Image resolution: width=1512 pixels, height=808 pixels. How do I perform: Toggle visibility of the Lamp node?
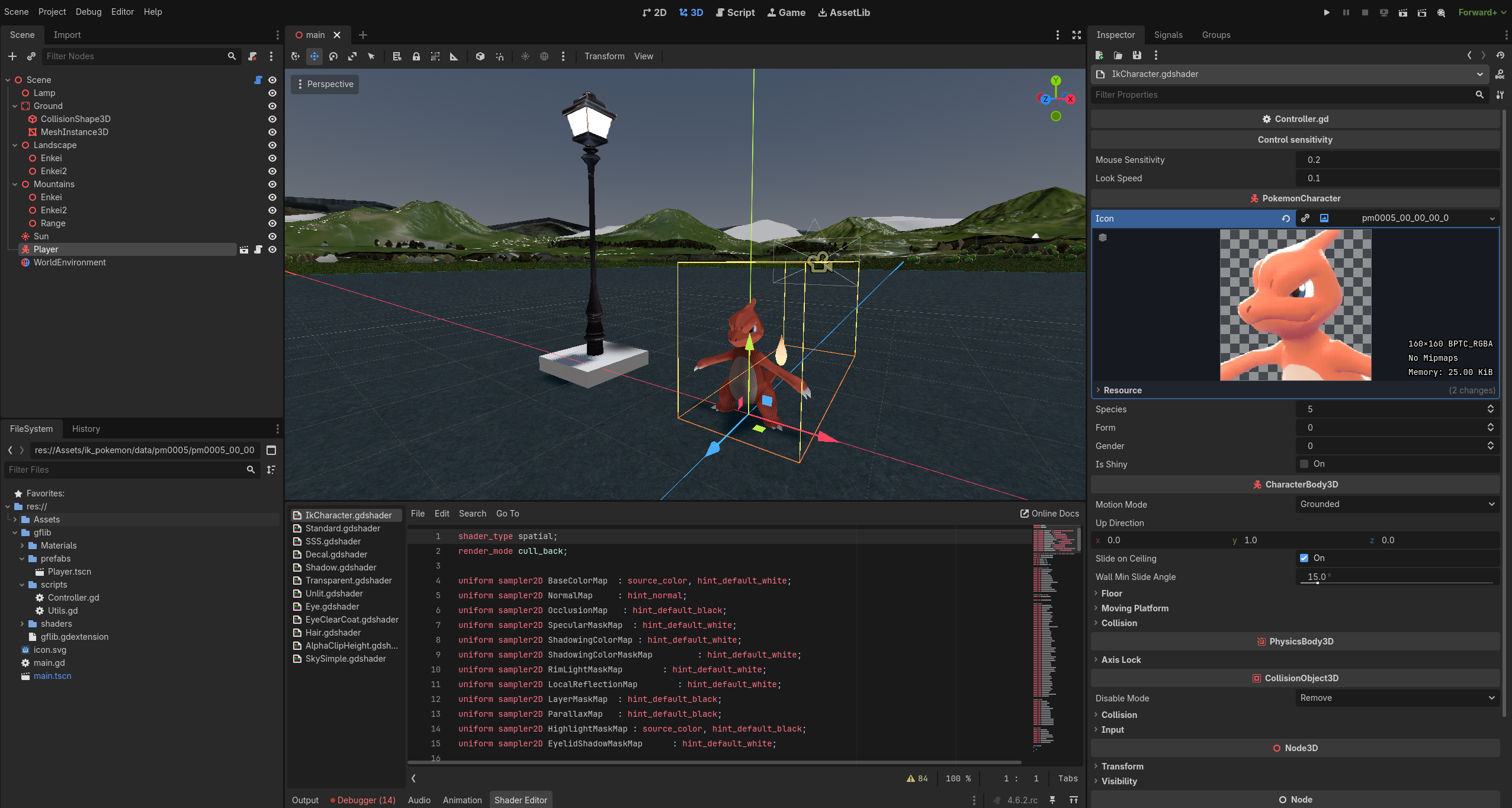[272, 93]
